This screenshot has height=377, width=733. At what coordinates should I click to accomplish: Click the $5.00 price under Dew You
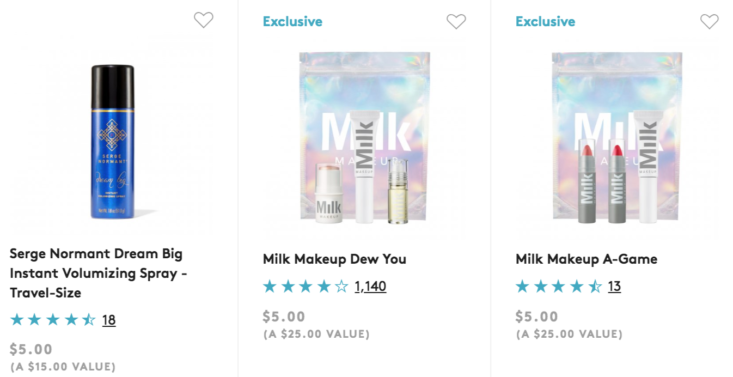(x=284, y=317)
